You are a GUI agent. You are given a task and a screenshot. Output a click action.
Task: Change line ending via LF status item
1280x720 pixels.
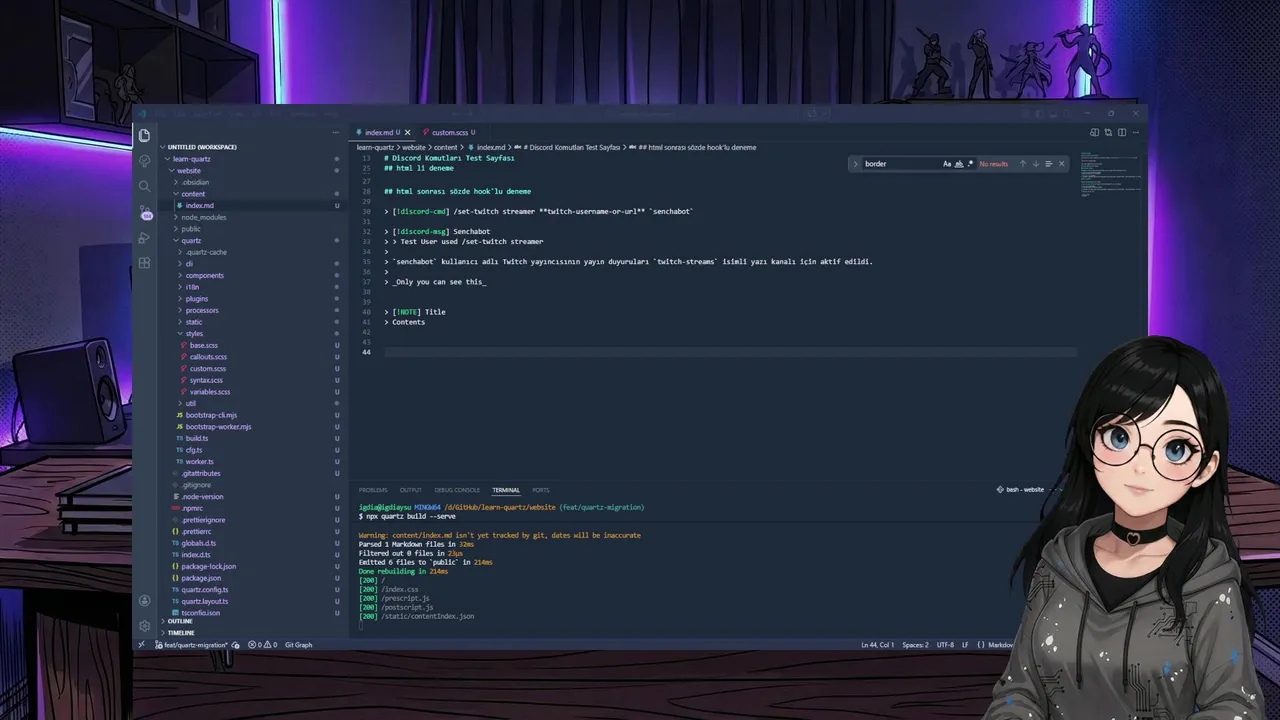point(965,645)
